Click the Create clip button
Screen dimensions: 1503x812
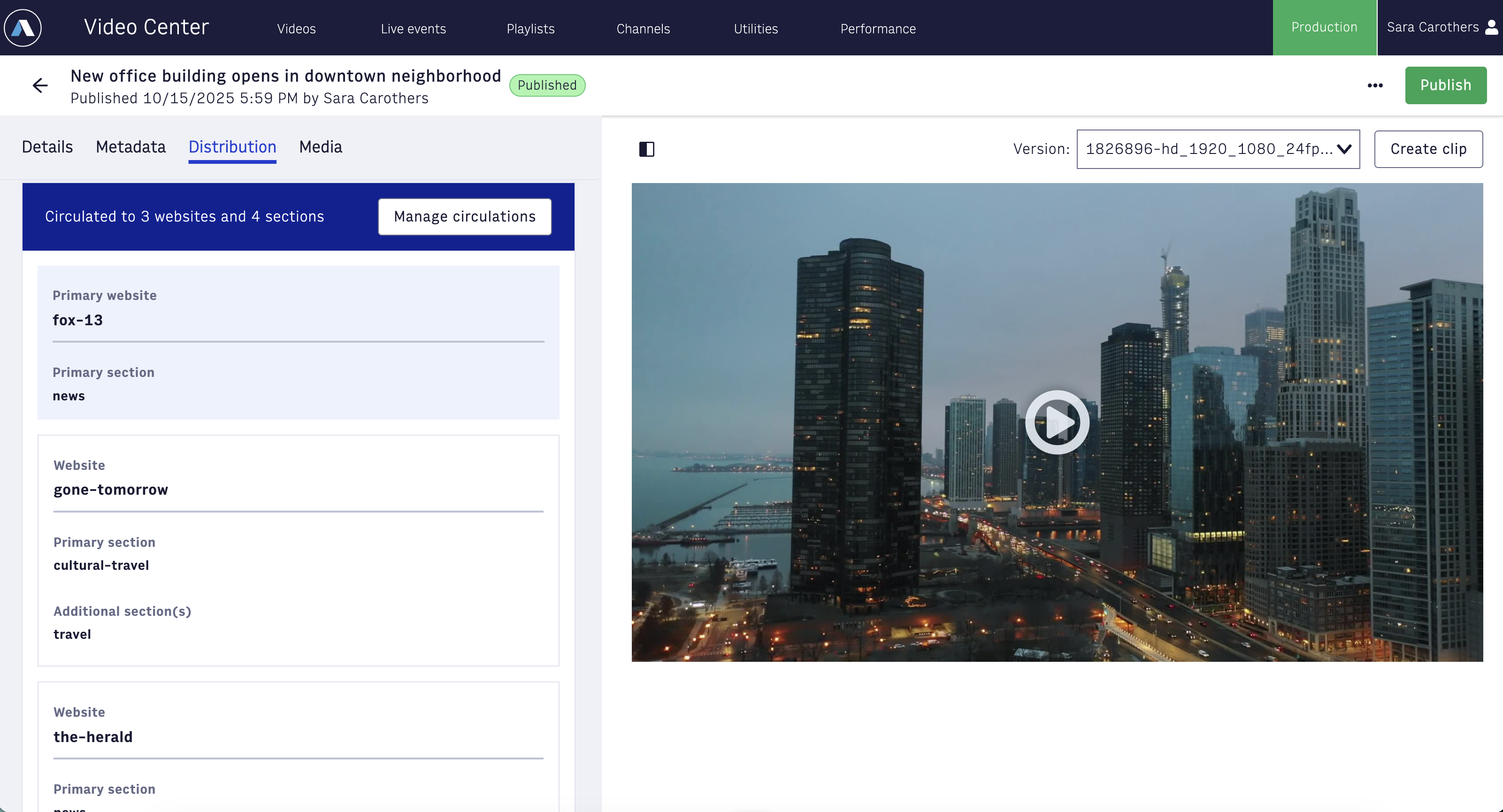[1428, 149]
